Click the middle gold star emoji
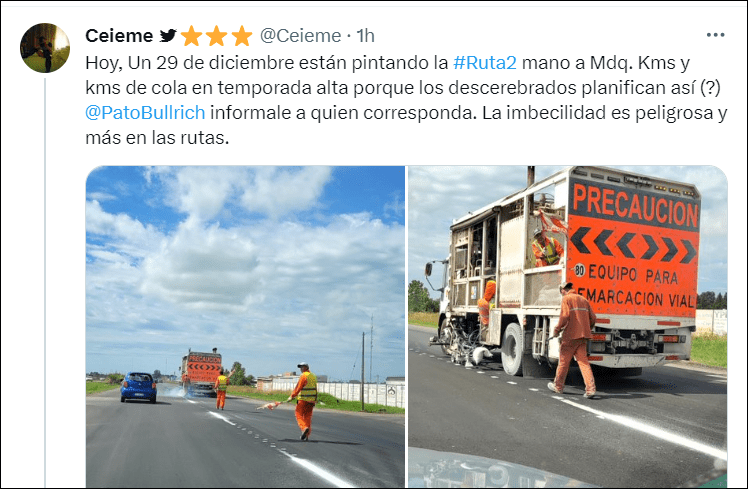Image resolution: width=748 pixels, height=489 pixels. tap(216, 36)
